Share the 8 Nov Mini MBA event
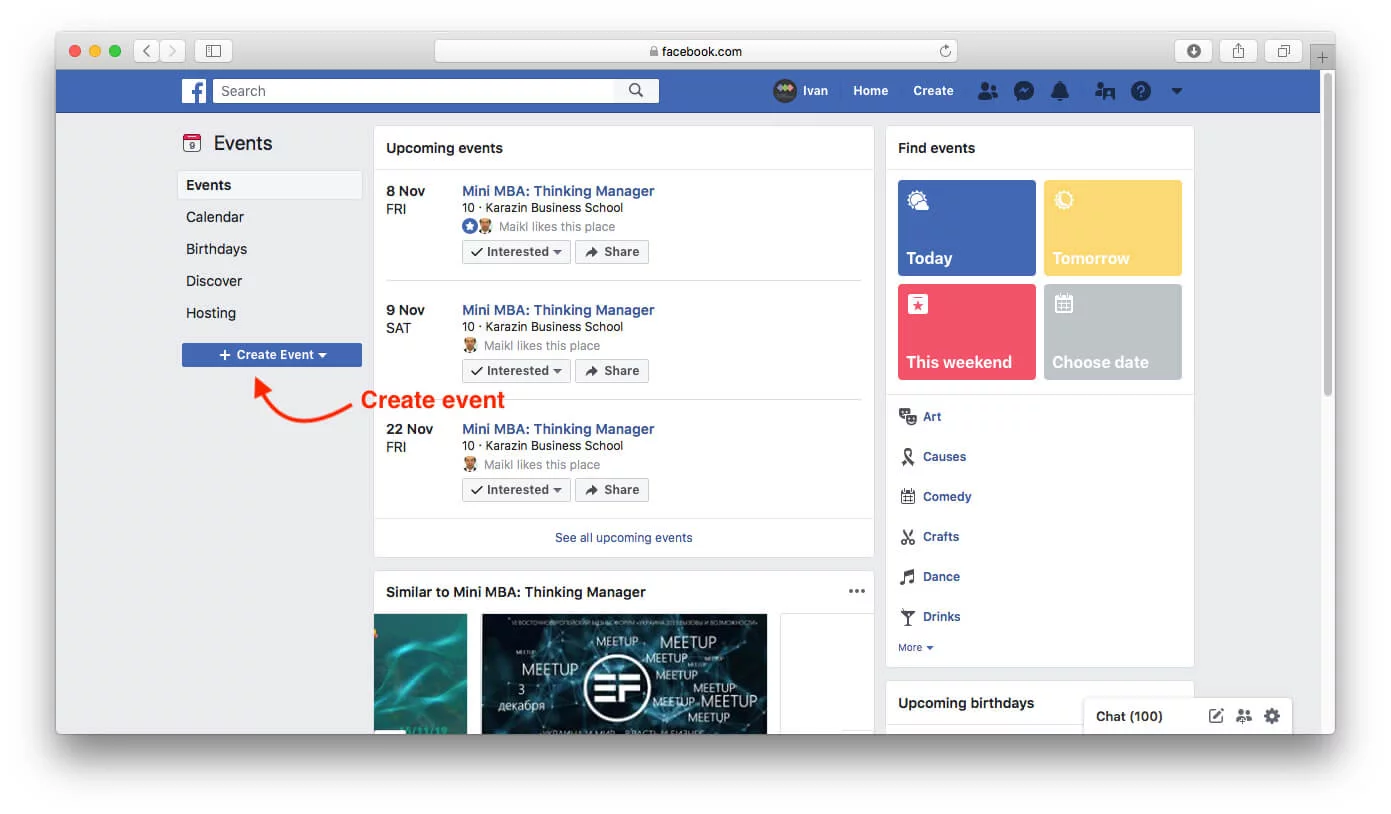The height and width of the screenshot is (814, 1391). (611, 251)
